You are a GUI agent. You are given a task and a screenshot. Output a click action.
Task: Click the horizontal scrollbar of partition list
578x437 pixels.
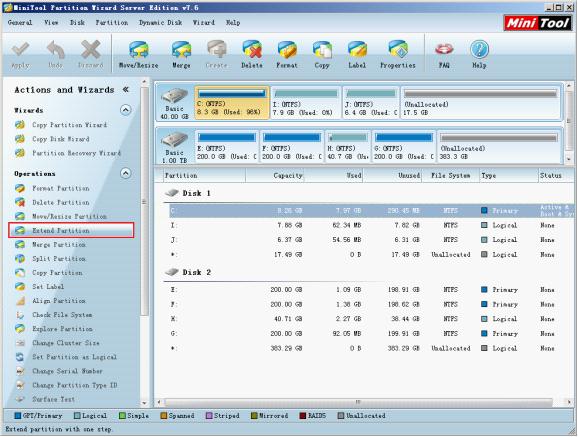[x=358, y=402]
